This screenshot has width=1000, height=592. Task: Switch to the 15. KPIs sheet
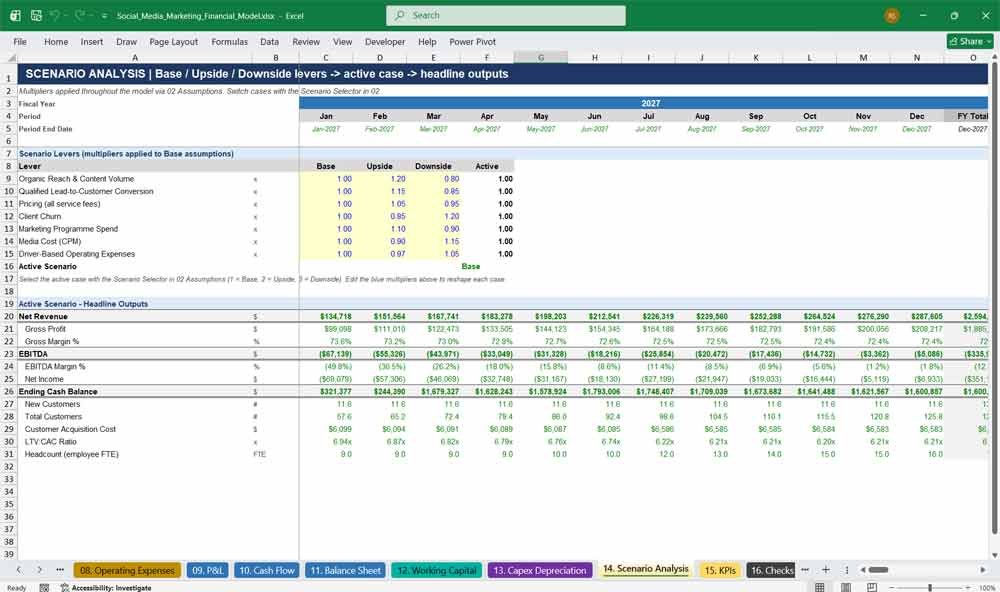pyautogui.click(x=719, y=570)
